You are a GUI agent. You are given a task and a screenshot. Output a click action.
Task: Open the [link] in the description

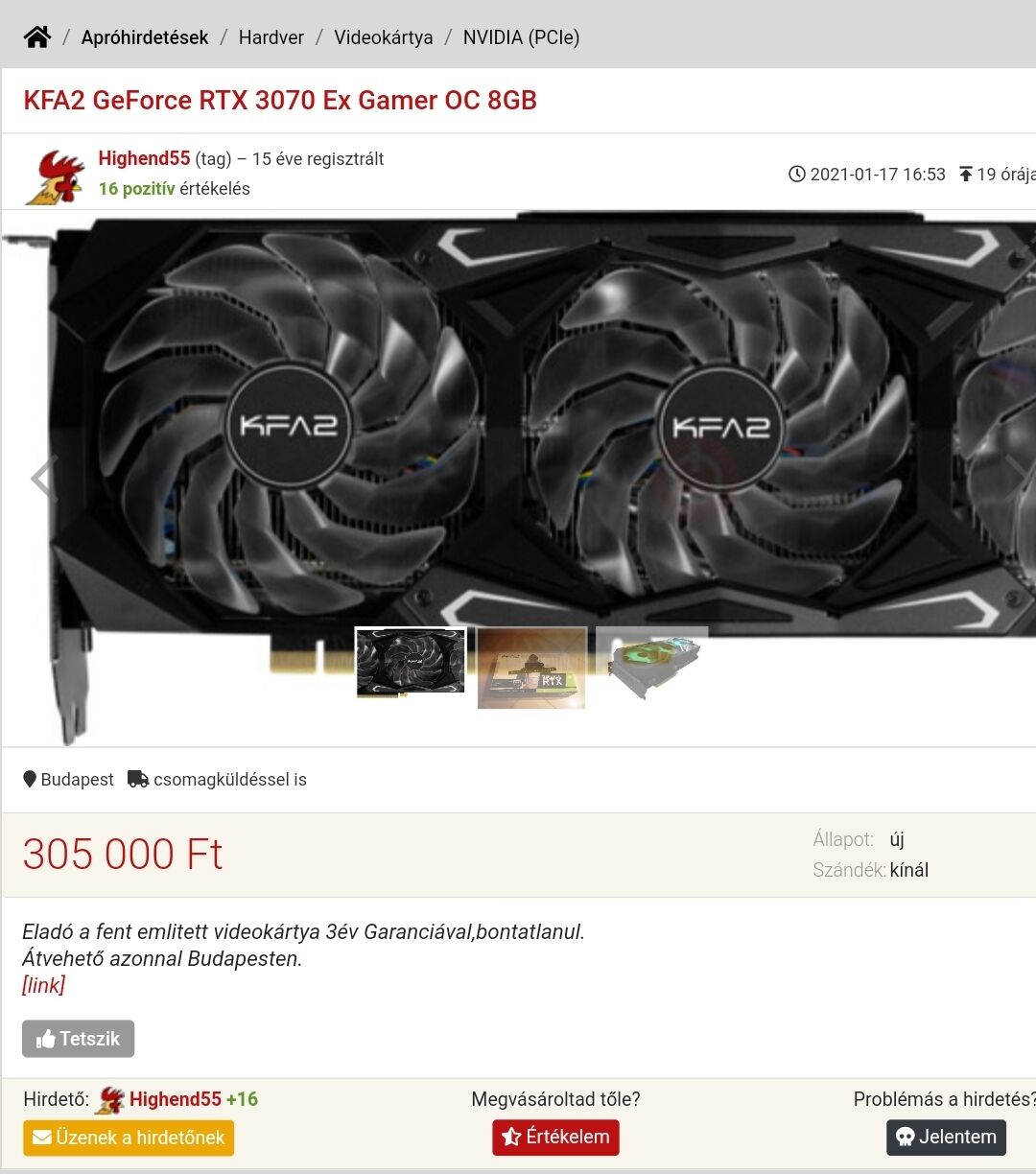(44, 985)
